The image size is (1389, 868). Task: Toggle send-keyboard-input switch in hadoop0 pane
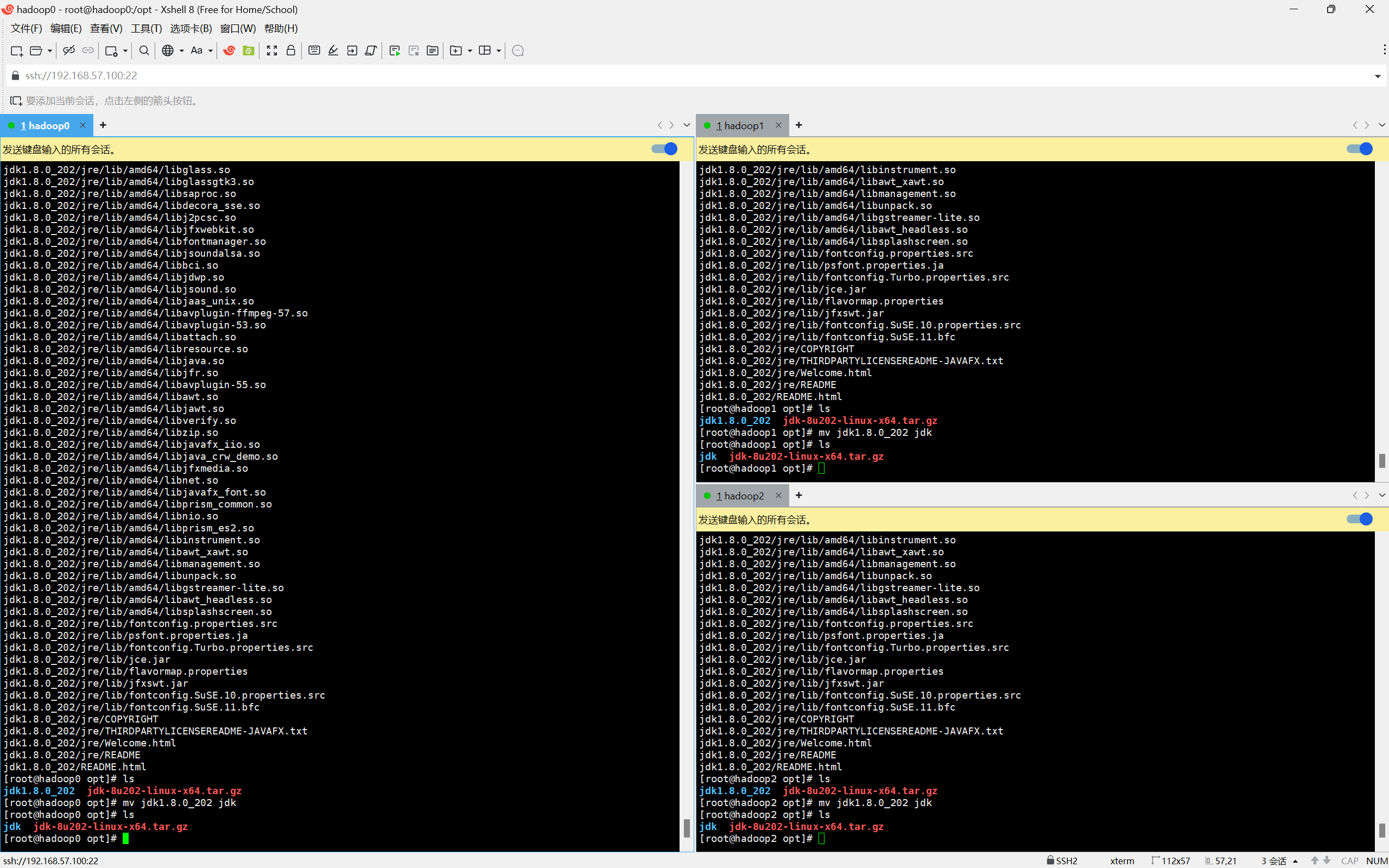click(x=665, y=149)
